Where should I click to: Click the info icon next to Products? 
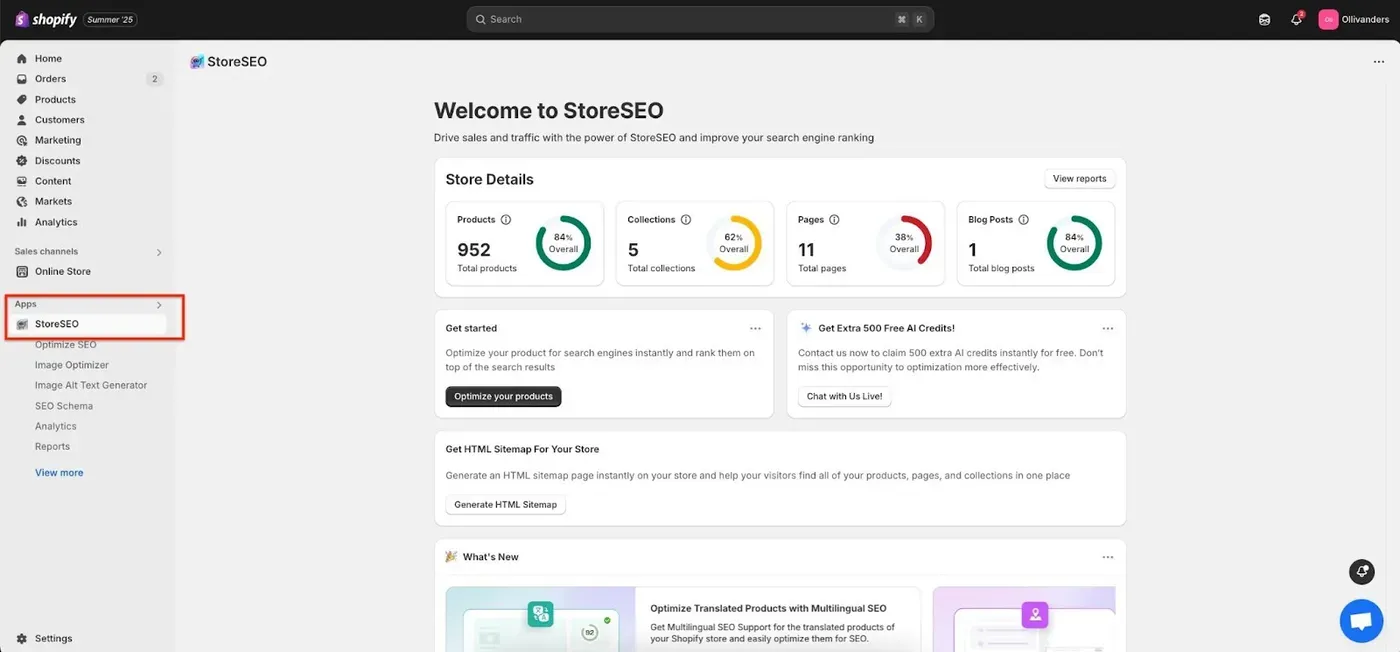[x=506, y=220]
